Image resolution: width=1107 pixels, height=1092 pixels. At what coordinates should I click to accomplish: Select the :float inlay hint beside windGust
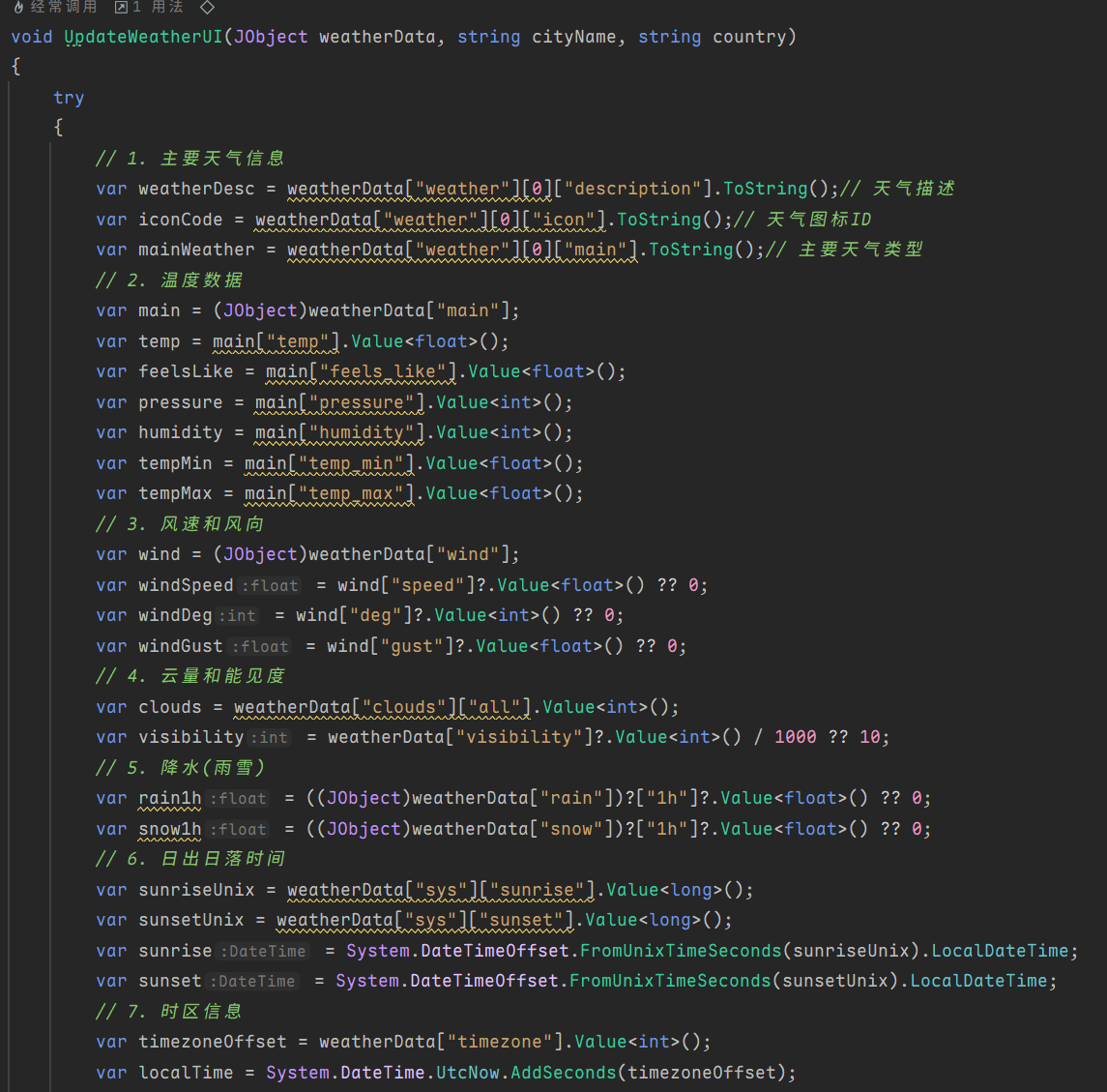click(260, 647)
